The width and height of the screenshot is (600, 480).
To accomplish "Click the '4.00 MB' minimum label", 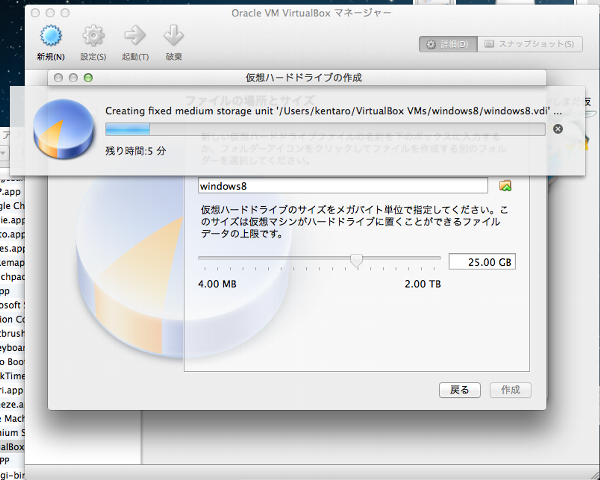I will [217, 284].
